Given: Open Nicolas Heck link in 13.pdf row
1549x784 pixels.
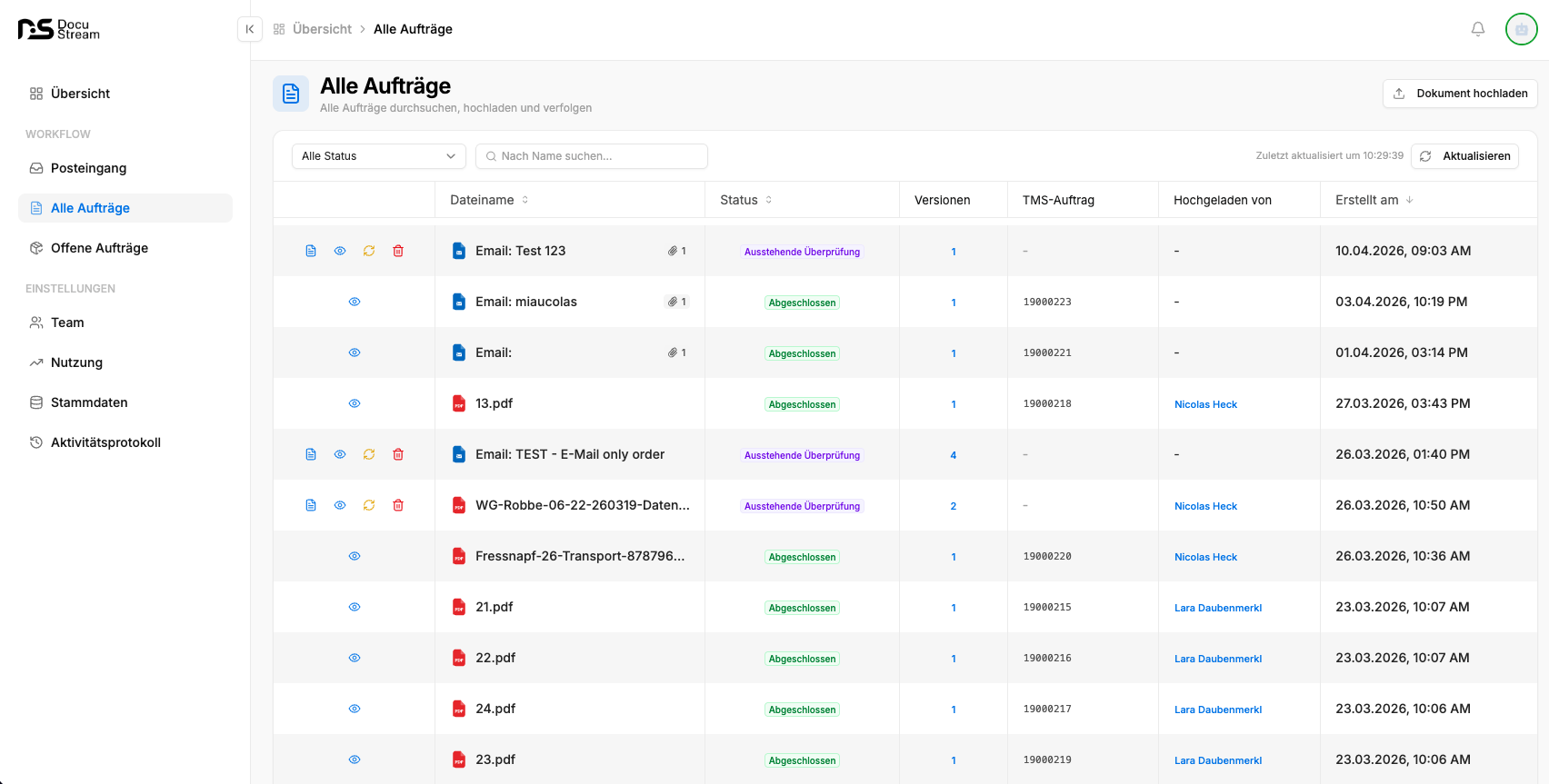Looking at the screenshot, I should coord(1205,404).
